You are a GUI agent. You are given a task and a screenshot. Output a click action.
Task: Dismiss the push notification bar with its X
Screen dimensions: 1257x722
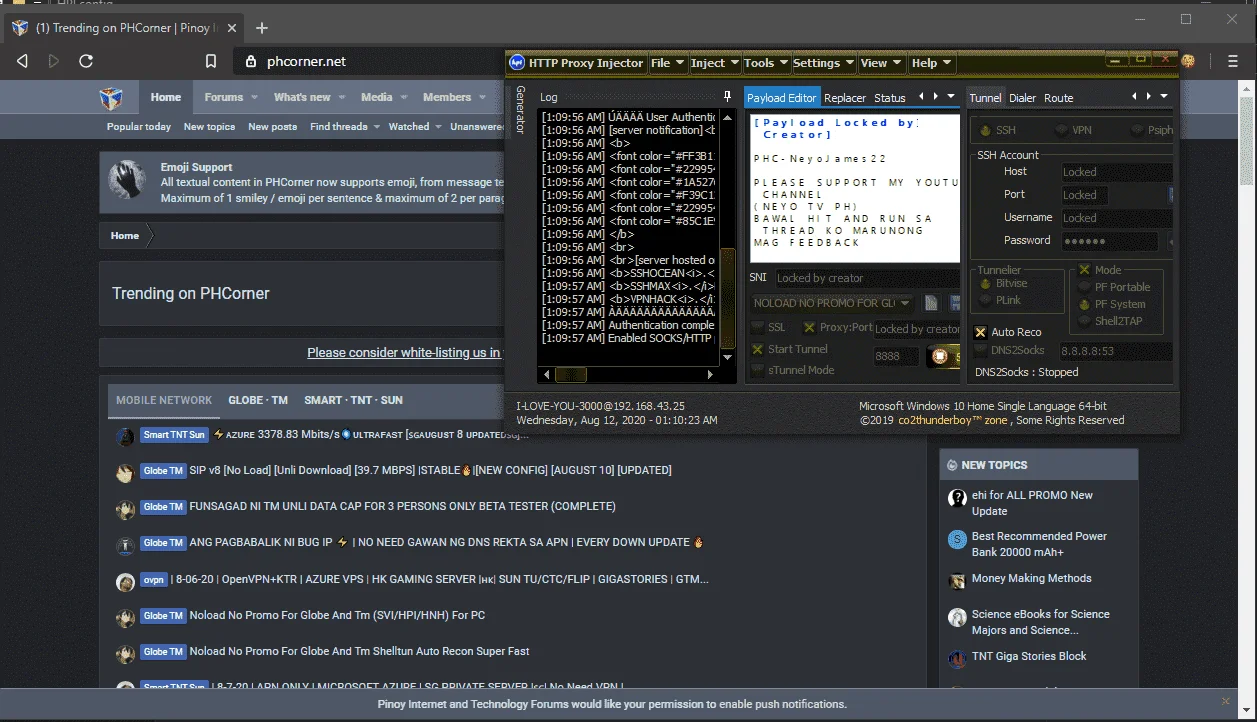pos(1226,701)
